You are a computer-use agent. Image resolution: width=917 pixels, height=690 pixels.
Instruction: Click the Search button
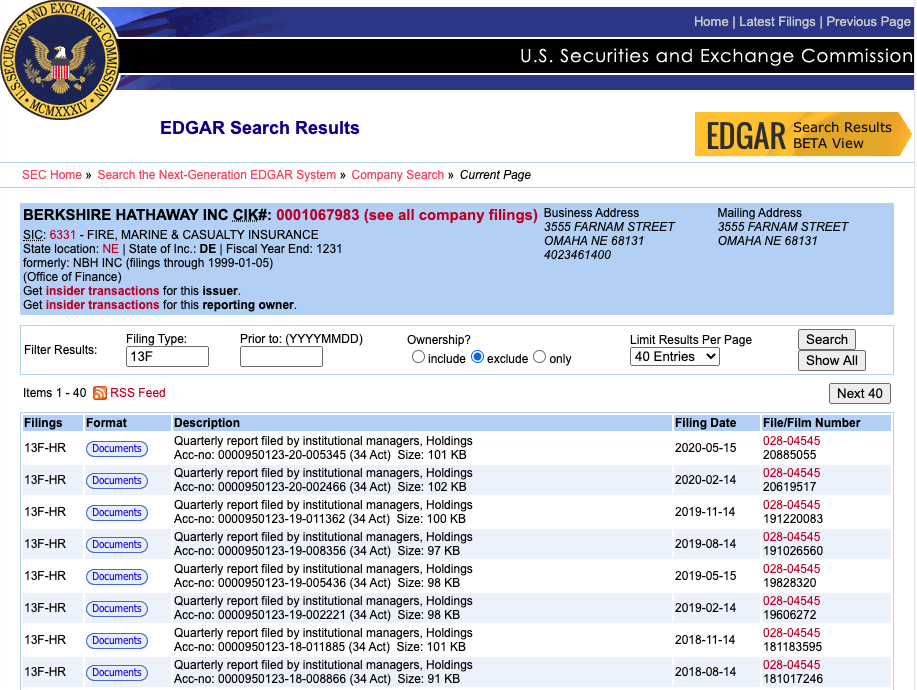pos(827,340)
